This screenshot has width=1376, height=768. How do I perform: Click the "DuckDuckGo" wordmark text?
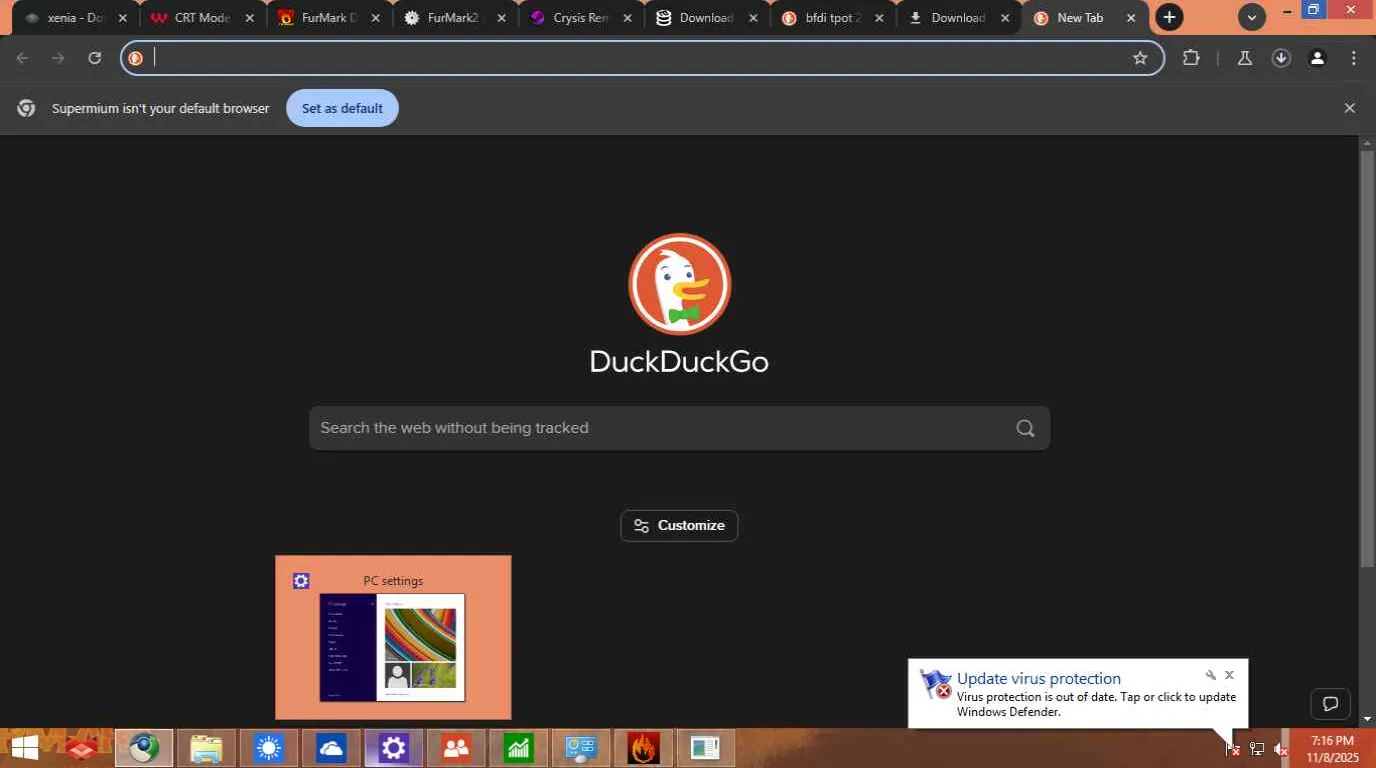click(x=679, y=361)
